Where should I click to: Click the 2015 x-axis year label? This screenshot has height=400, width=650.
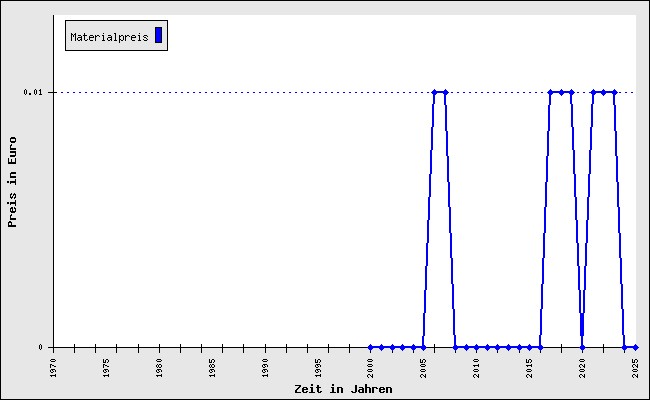530,367
